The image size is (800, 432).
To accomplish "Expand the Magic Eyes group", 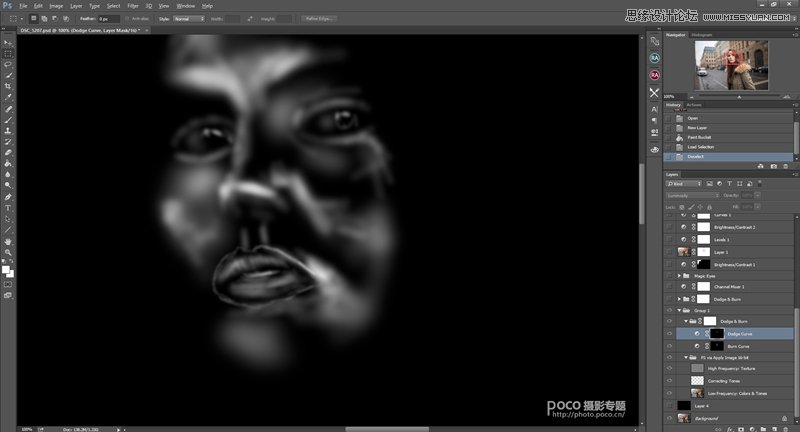I will click(x=679, y=275).
